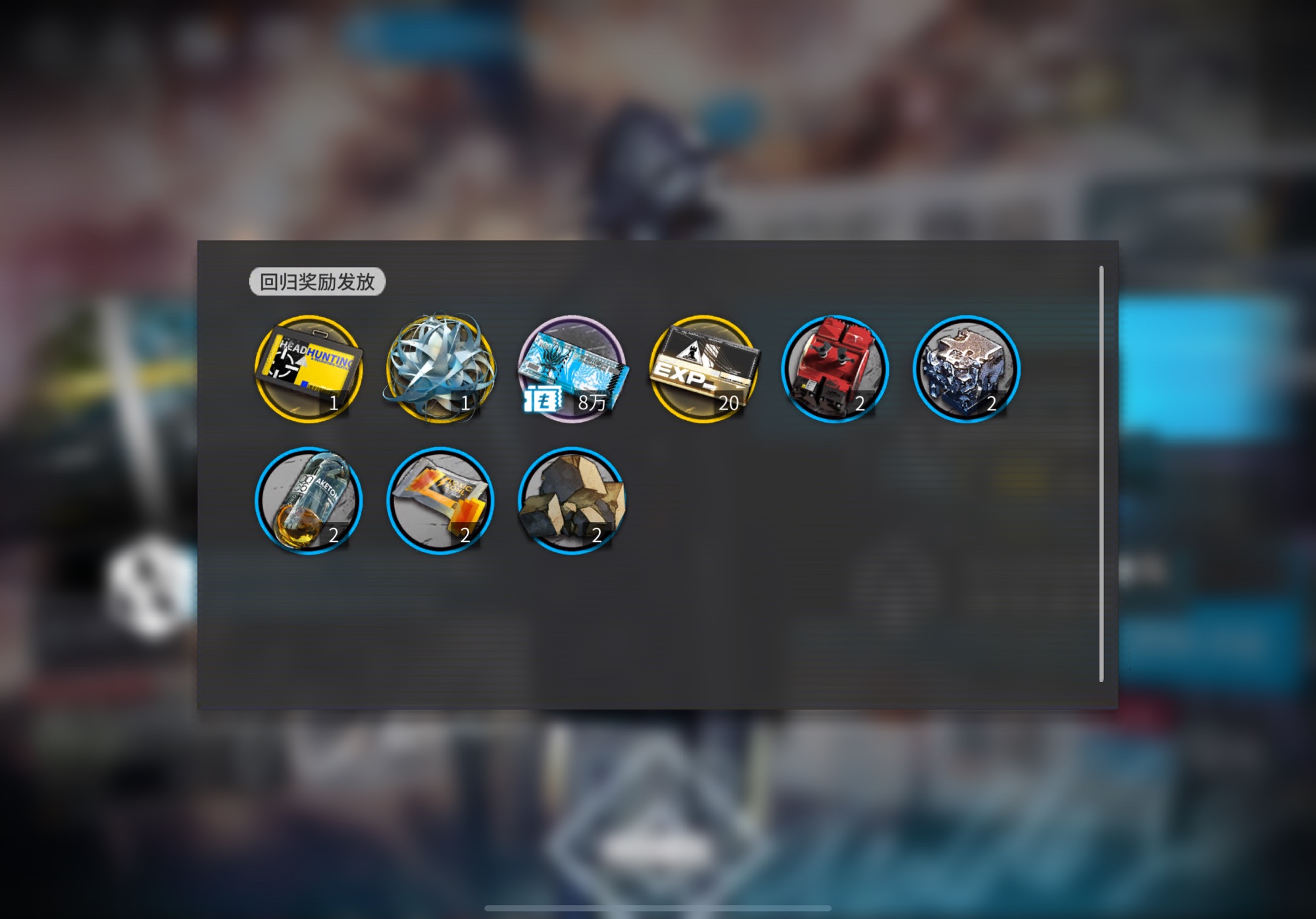Select the orange sugar packet material
1316x919 pixels.
point(440,500)
